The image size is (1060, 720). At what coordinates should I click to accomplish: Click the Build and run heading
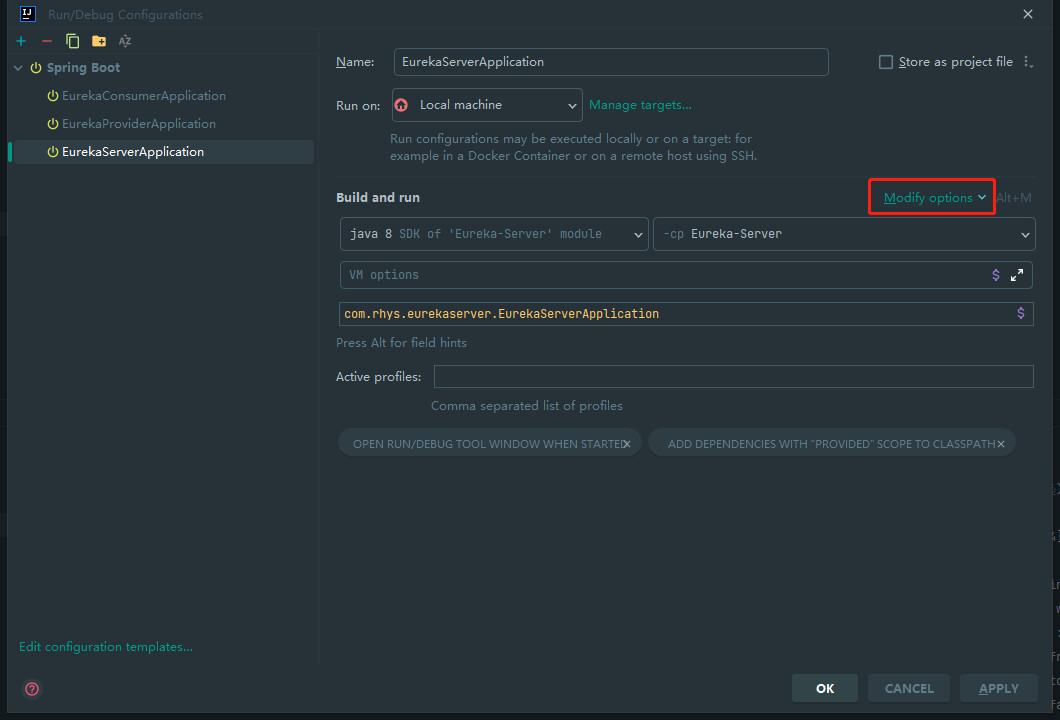(378, 197)
